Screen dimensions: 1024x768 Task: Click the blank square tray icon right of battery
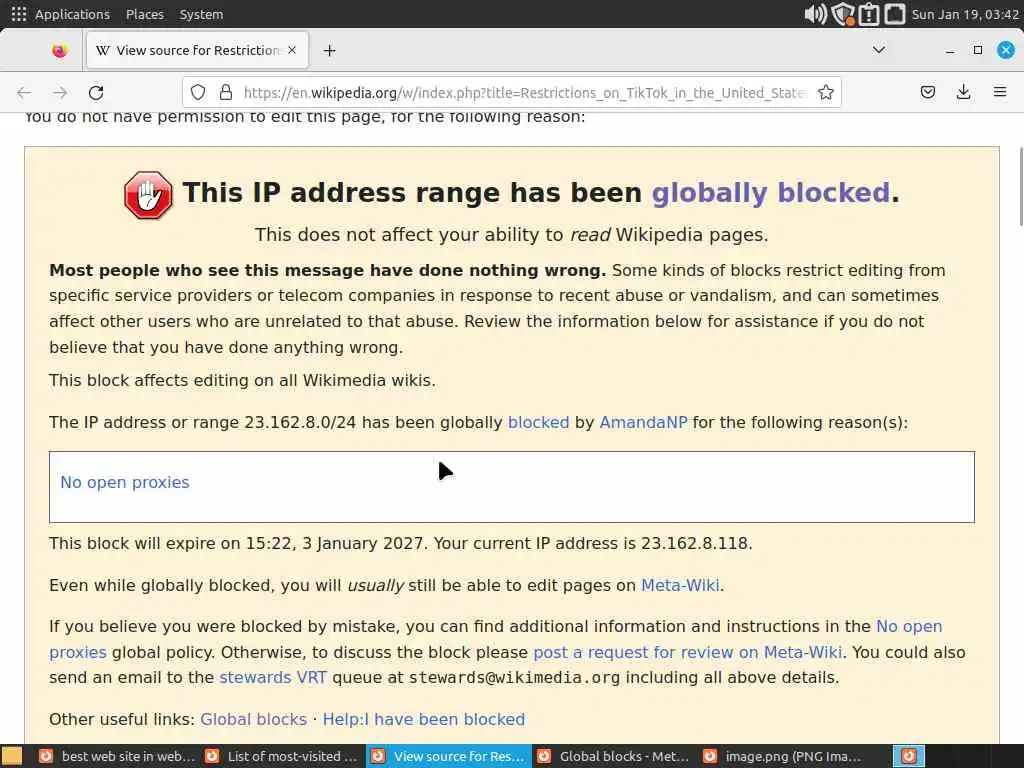pyautogui.click(x=894, y=14)
